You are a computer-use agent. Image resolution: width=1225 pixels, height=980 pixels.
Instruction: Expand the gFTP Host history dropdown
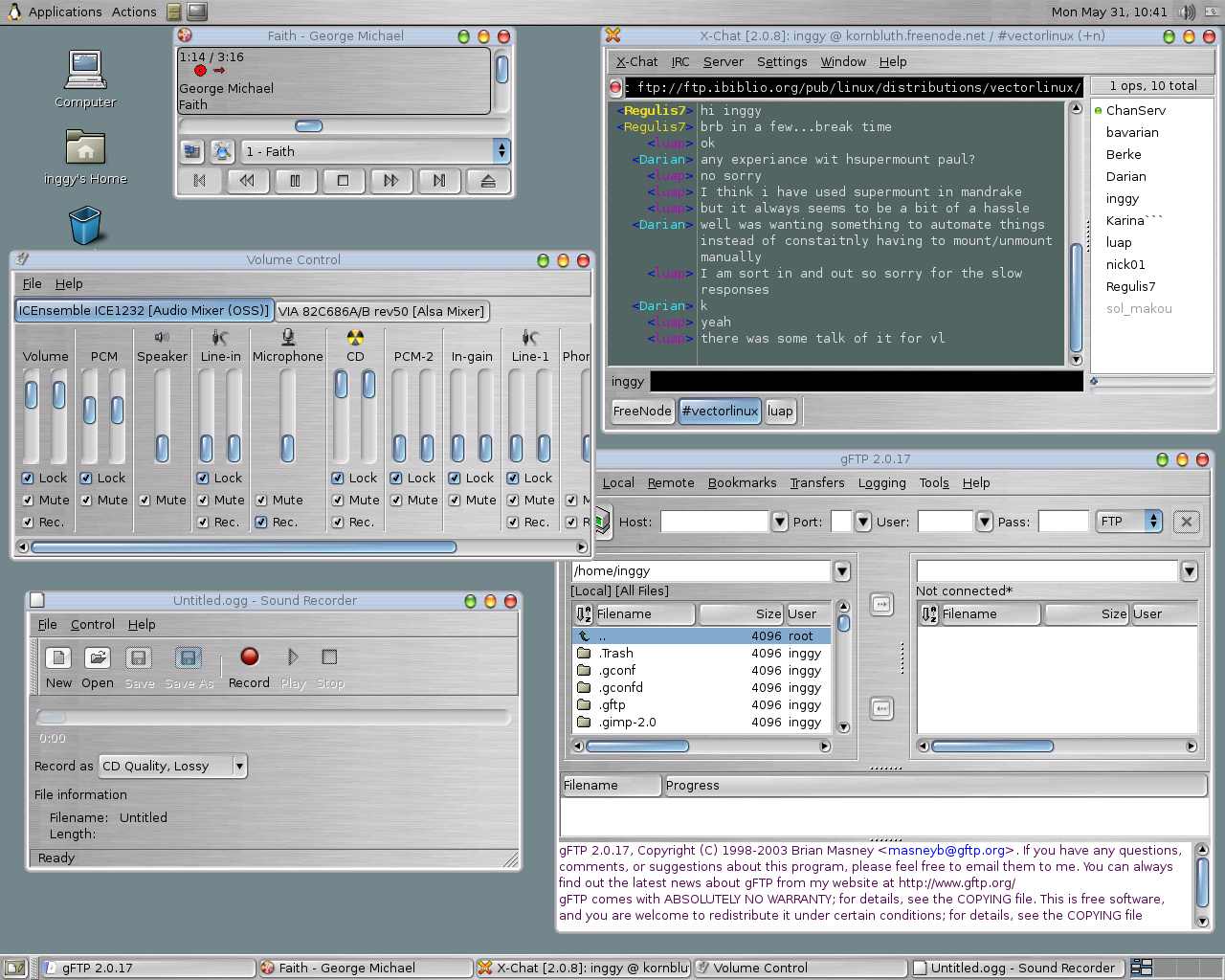point(780,522)
